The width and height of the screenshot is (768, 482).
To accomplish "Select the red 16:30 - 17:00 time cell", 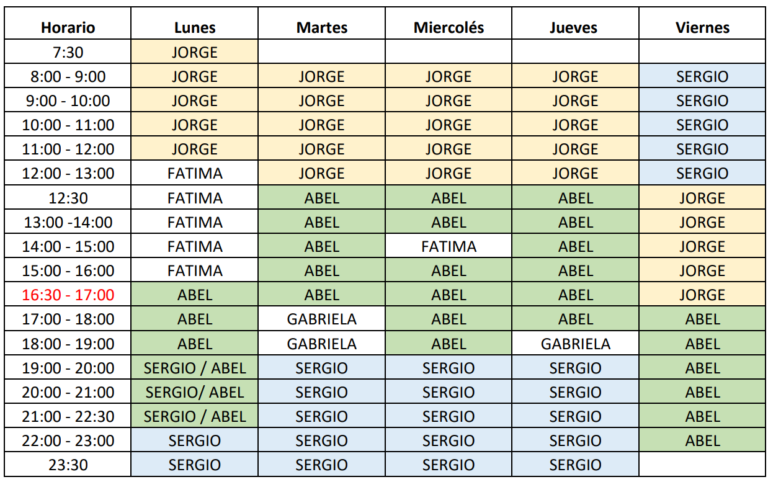I will coord(68,295).
